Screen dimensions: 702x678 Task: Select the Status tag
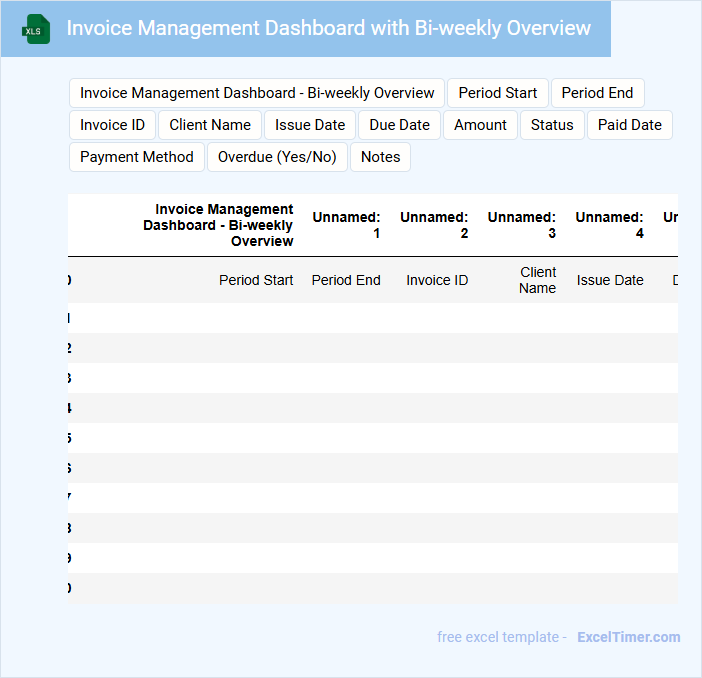click(x=552, y=125)
